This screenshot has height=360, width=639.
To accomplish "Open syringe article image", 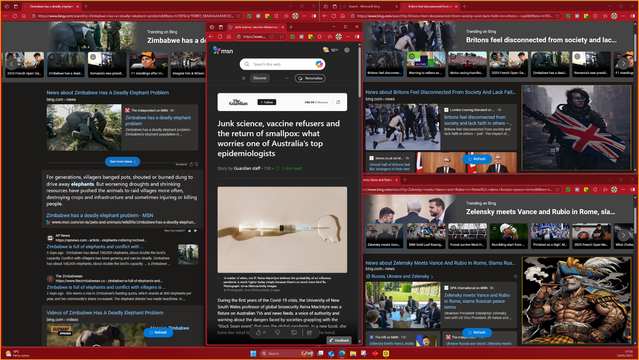I will pyautogui.click(x=282, y=230).
